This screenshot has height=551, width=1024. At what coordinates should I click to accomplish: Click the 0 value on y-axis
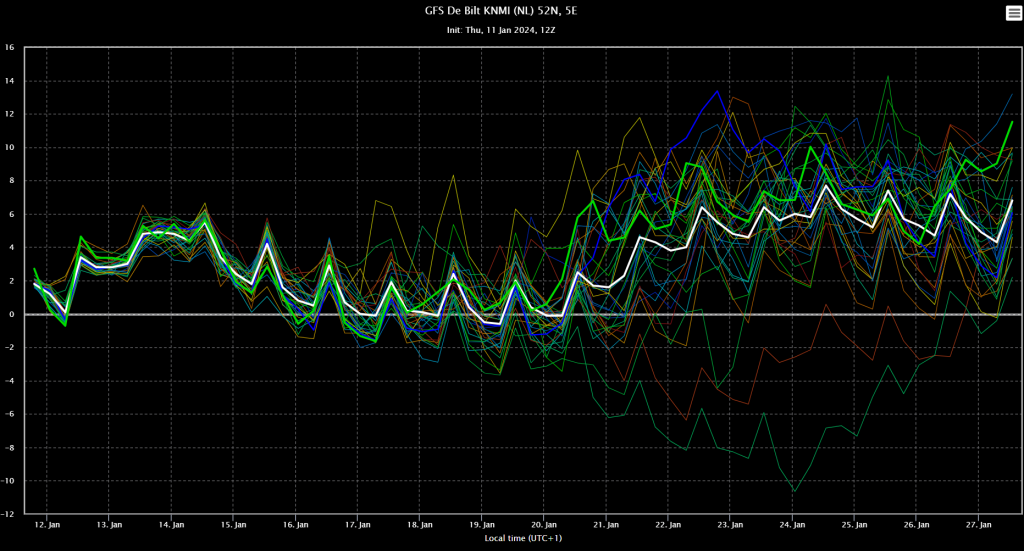(11, 314)
